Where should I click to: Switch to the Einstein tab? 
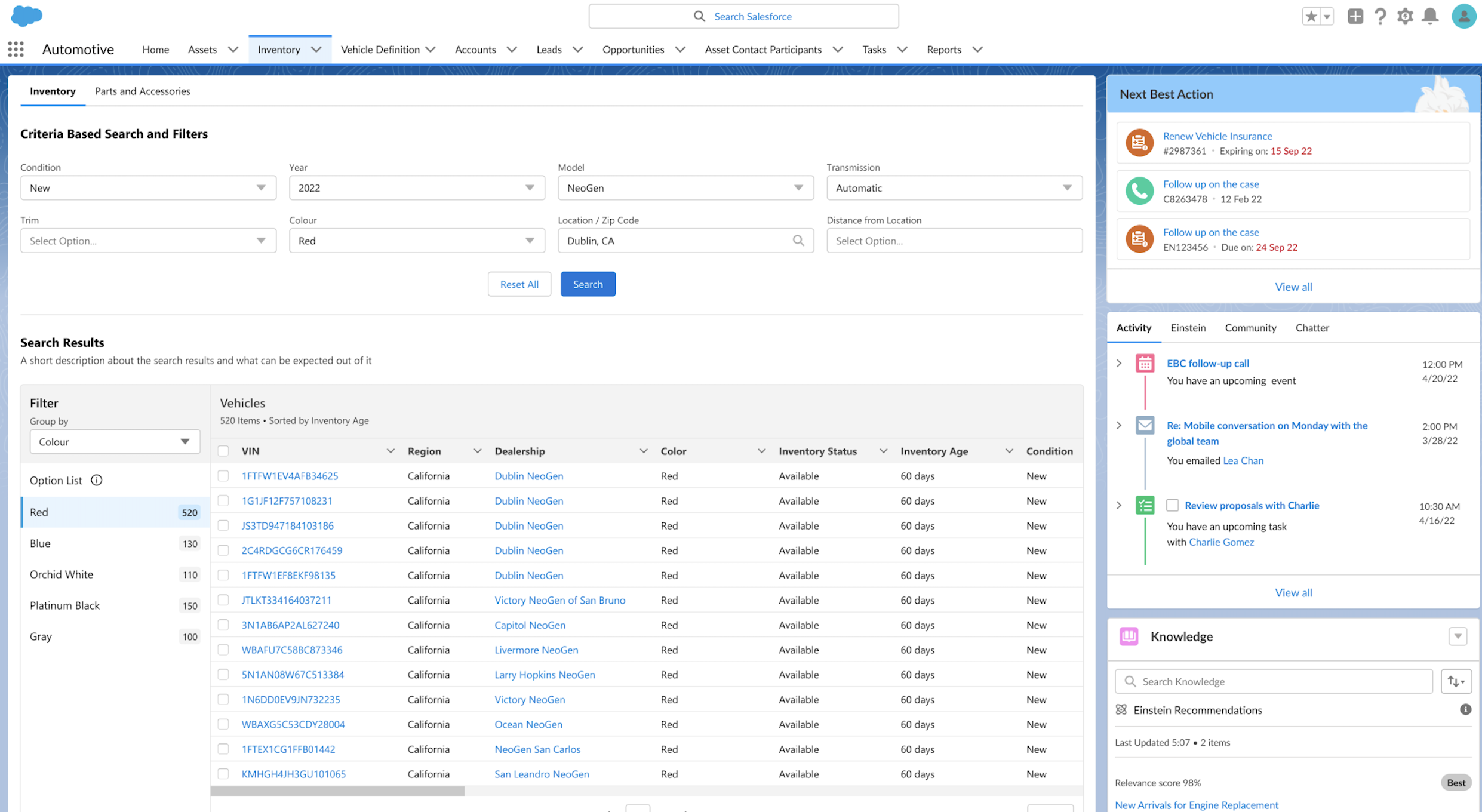(x=1188, y=327)
